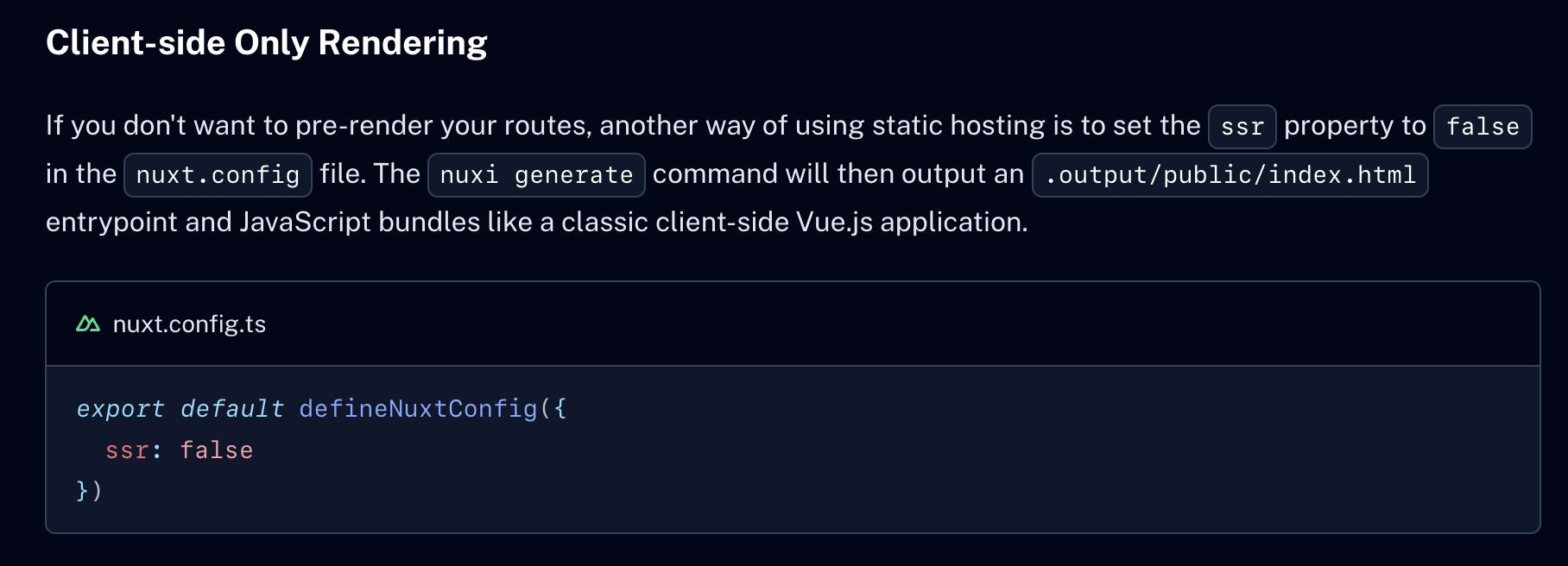
Task: Click the red false value in code block
Action: [x=217, y=450]
